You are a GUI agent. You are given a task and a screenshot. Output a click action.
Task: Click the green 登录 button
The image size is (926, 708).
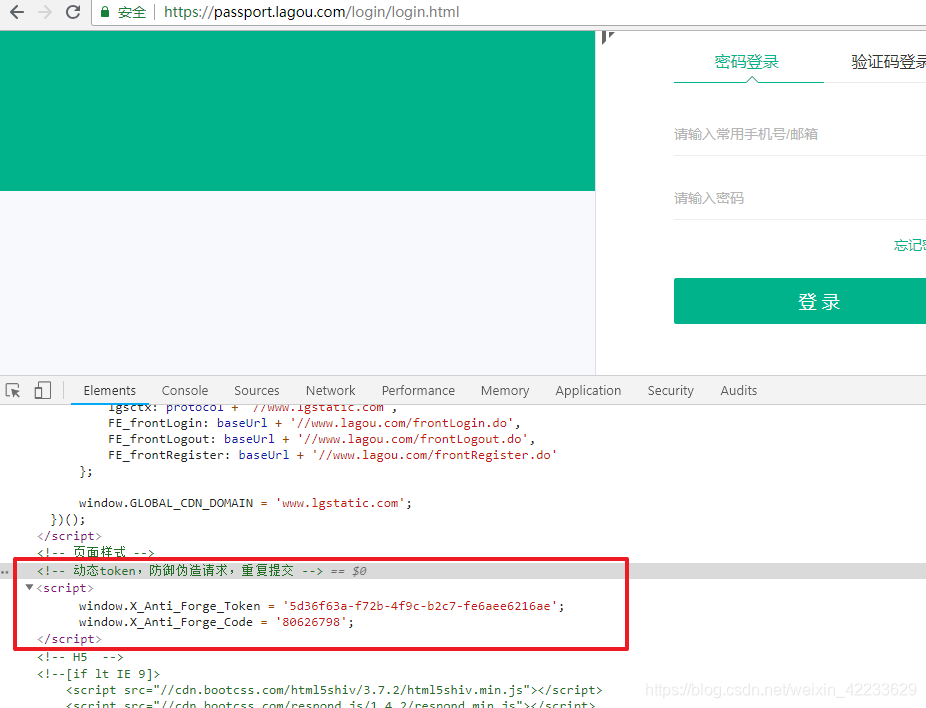click(800, 301)
